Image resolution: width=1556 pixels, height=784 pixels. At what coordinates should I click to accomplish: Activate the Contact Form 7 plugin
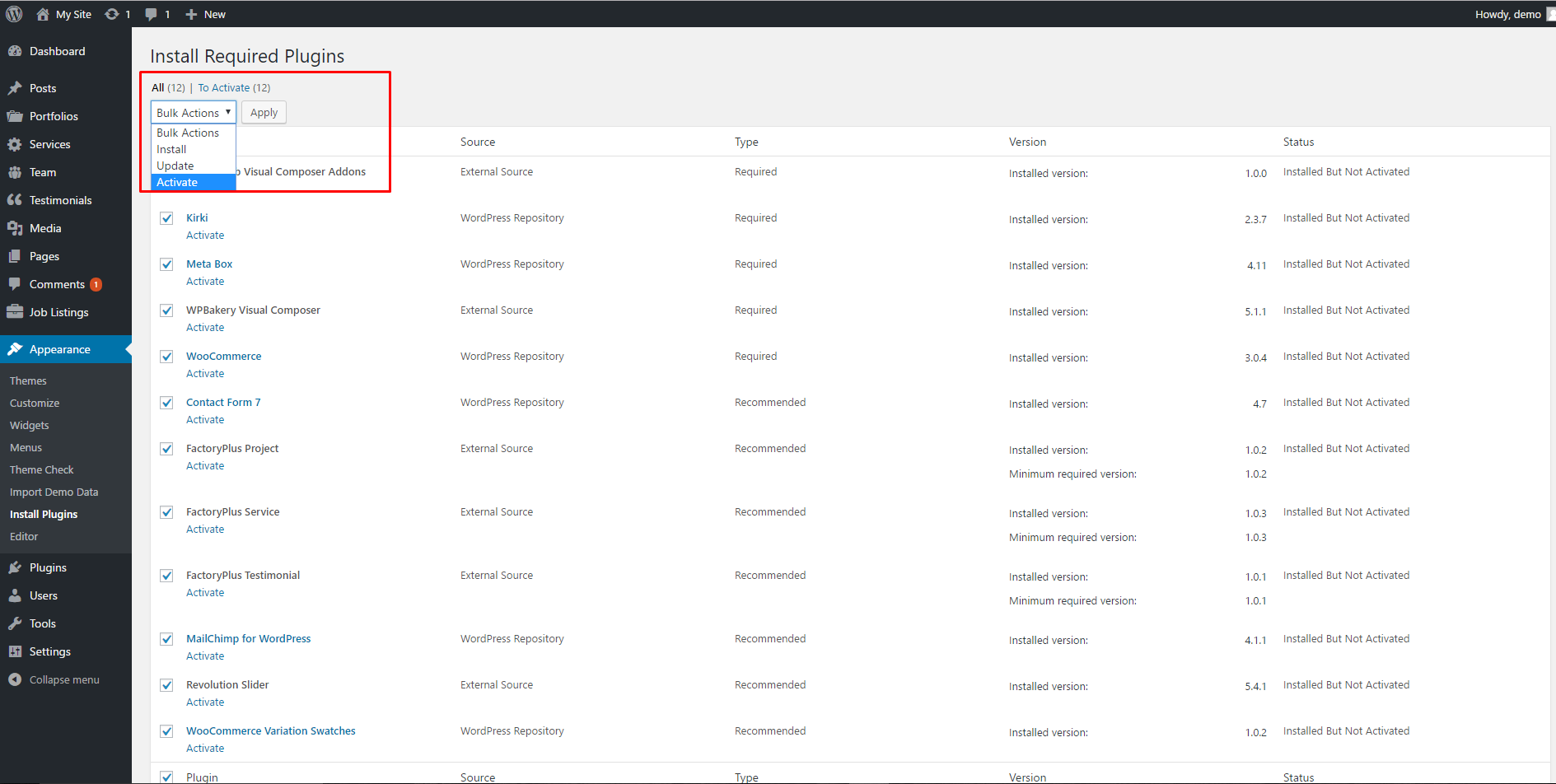tap(204, 419)
